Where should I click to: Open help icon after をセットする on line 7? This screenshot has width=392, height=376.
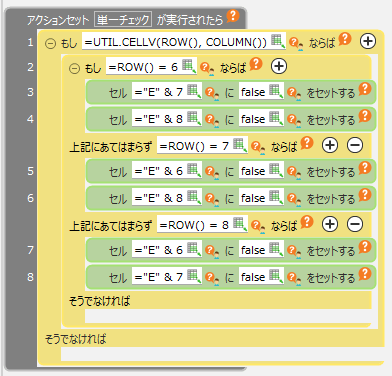click(x=365, y=246)
